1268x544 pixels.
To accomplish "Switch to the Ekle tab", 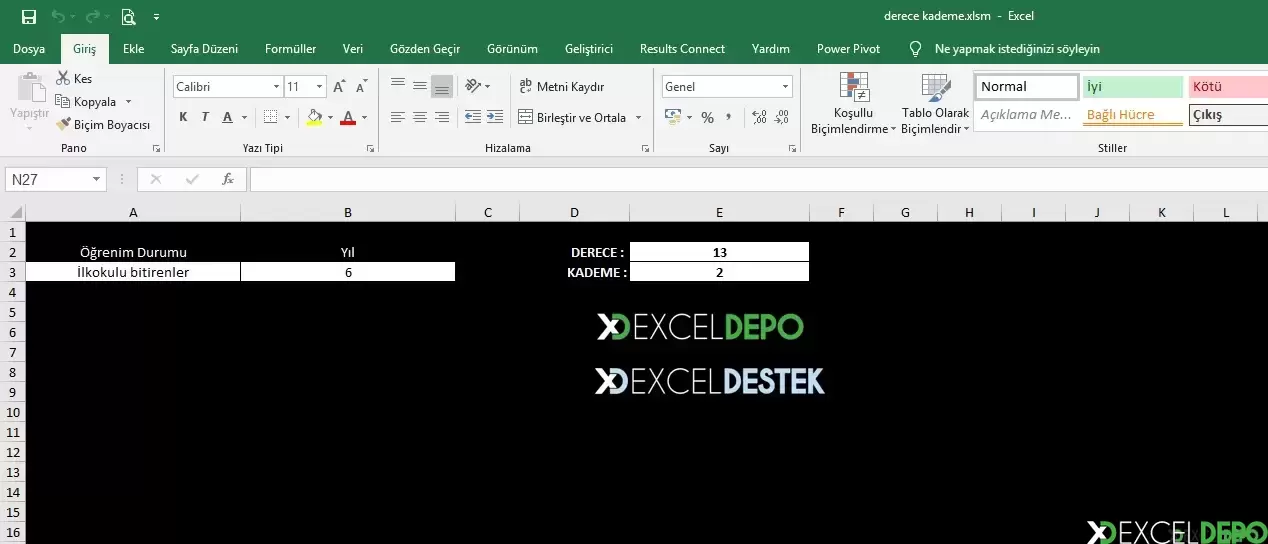I will [x=134, y=48].
